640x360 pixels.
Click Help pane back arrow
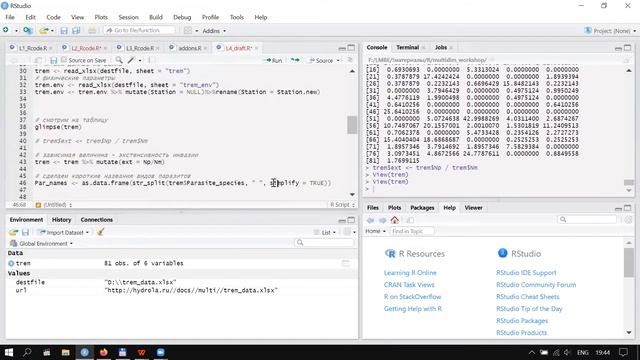coord(371,220)
